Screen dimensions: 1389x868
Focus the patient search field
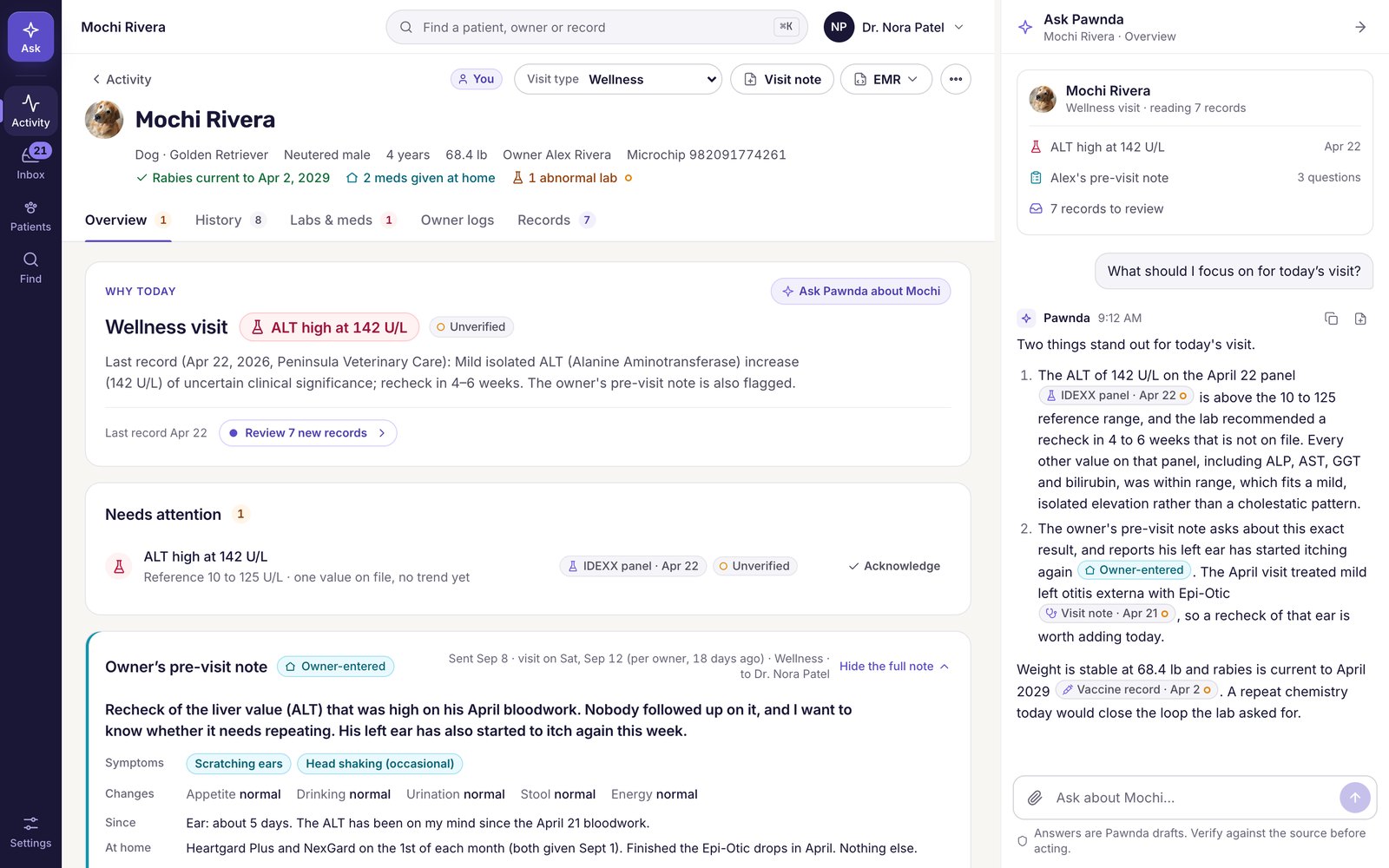596,27
